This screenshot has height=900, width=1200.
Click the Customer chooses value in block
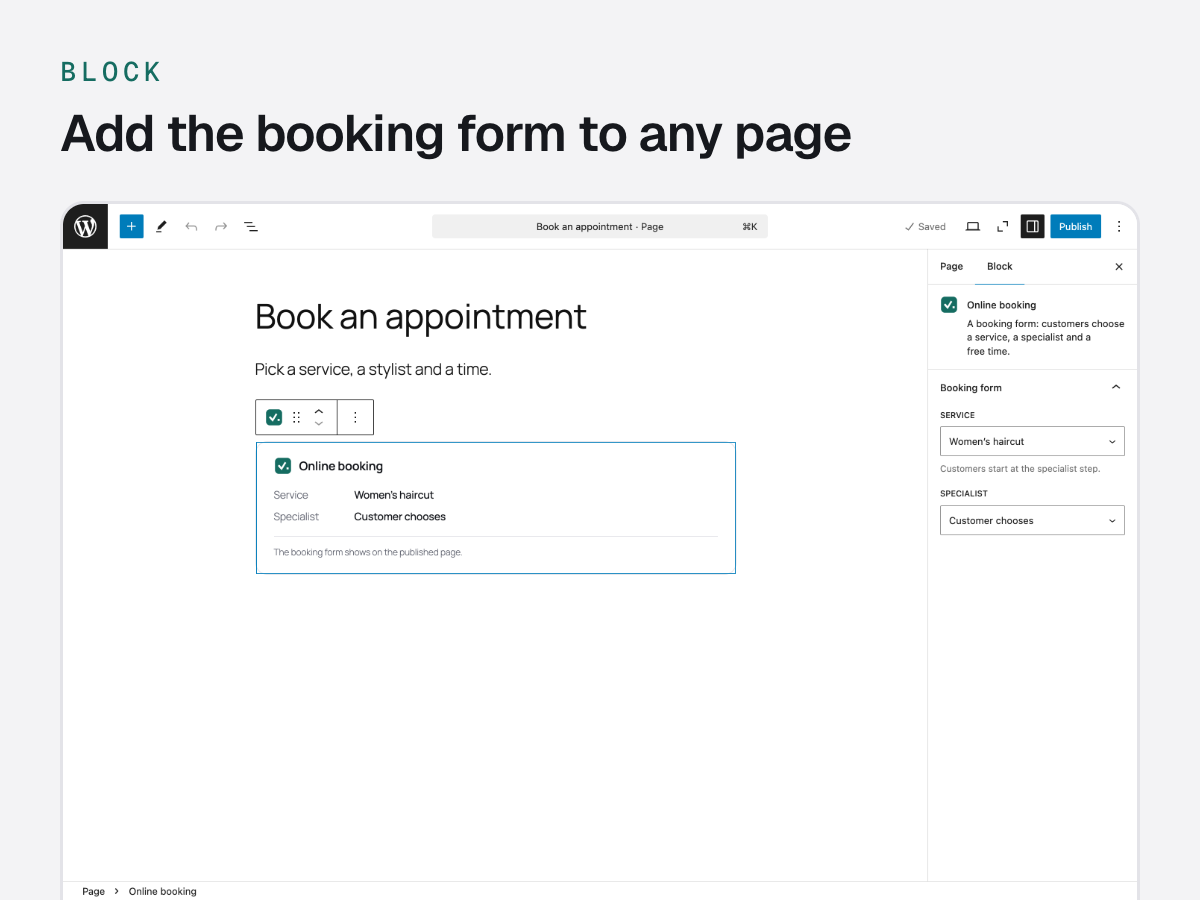(400, 517)
